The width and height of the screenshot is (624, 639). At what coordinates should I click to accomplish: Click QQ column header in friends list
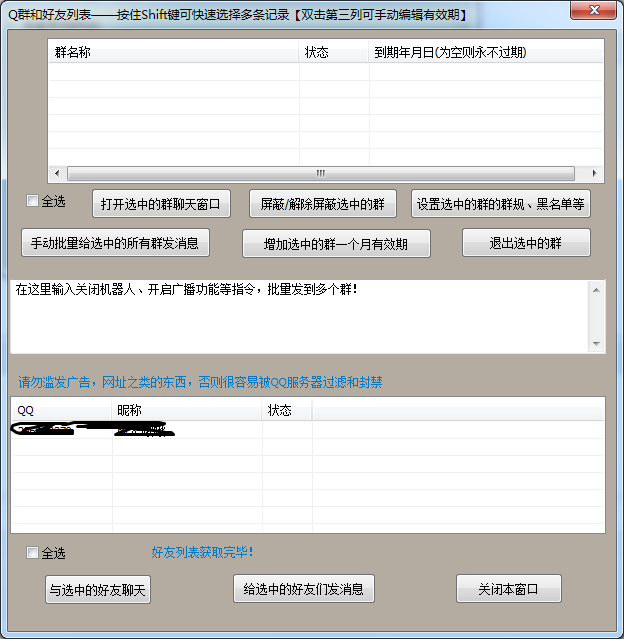tap(62, 410)
